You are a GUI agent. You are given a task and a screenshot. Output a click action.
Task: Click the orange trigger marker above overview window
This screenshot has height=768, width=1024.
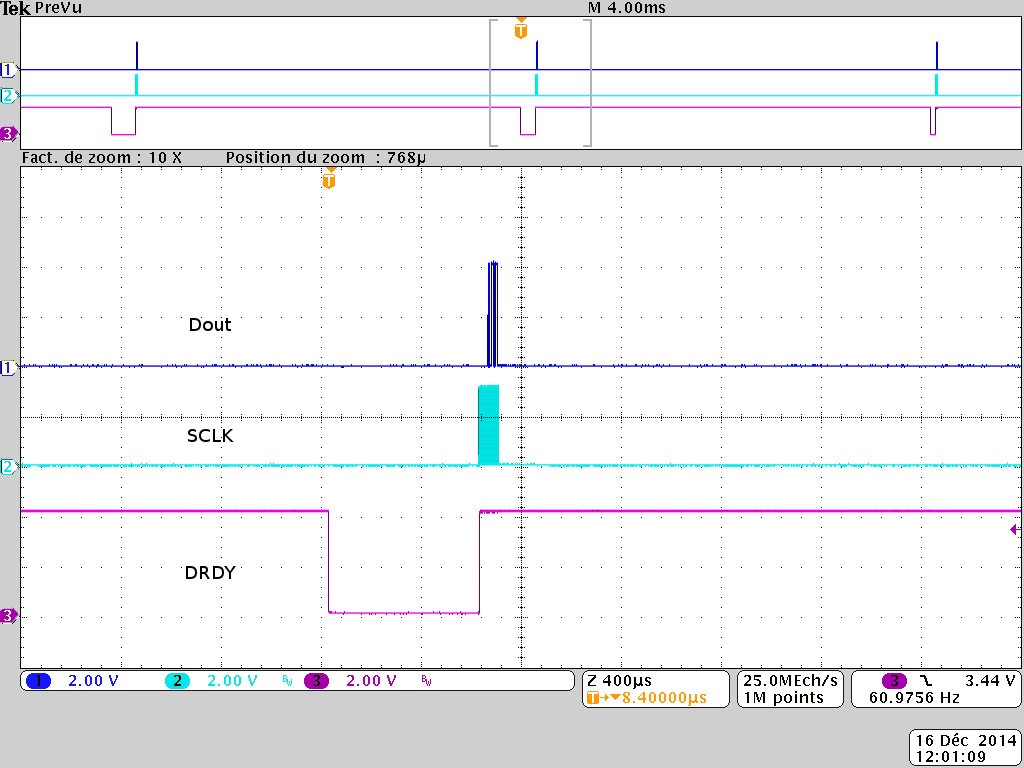520,29
